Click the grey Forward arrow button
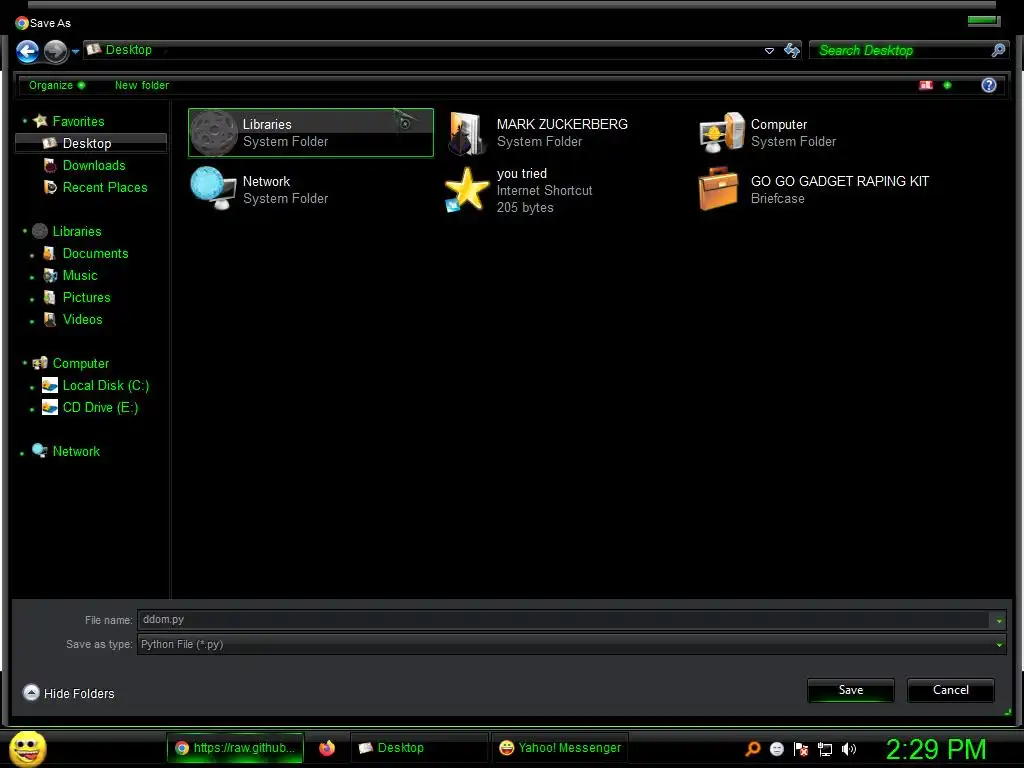 [56, 51]
